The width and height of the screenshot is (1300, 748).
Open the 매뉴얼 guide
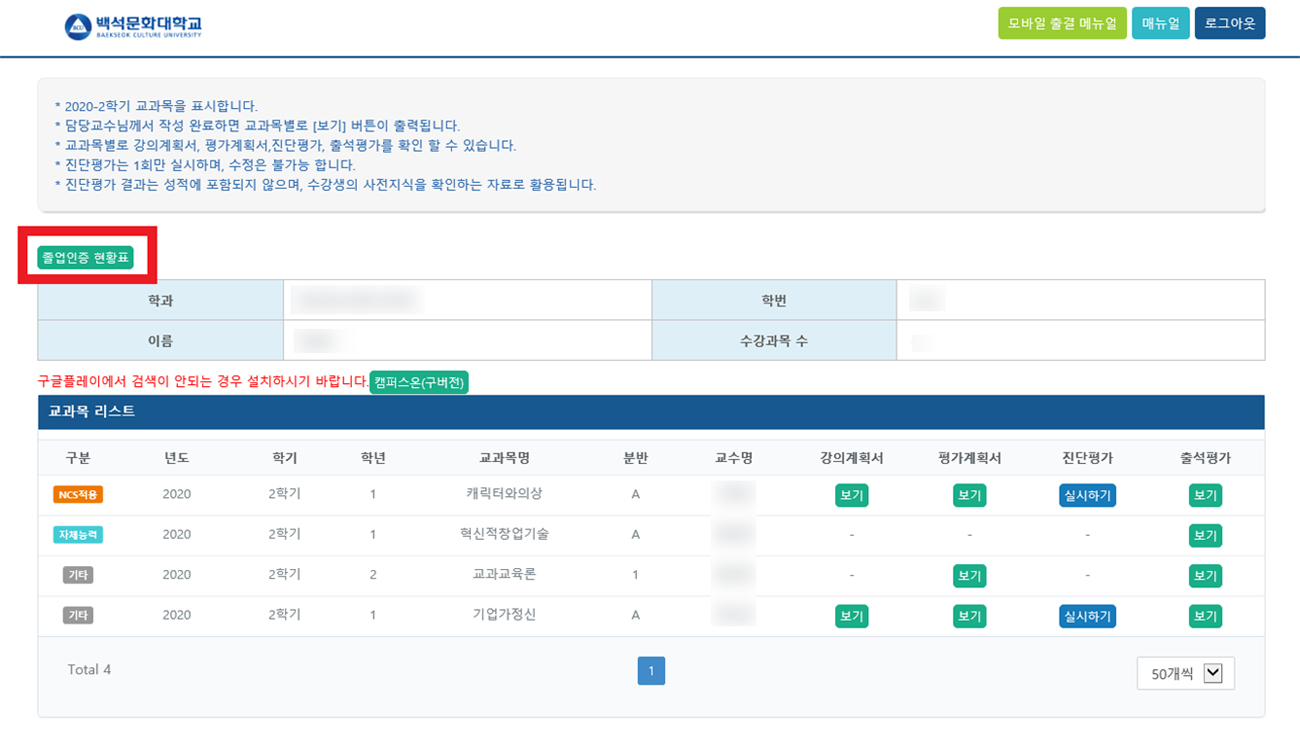tap(1161, 22)
